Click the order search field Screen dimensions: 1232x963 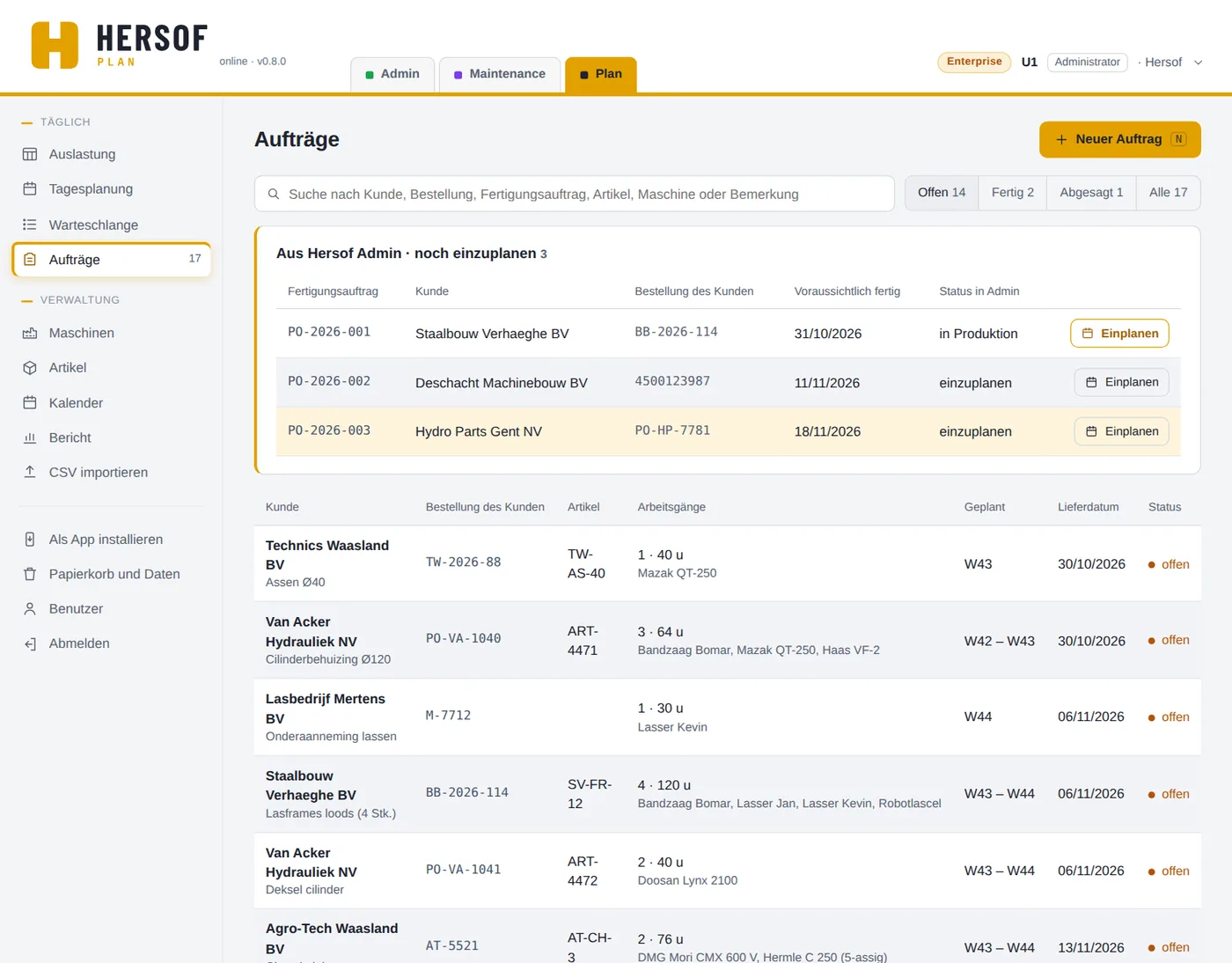[575, 194]
